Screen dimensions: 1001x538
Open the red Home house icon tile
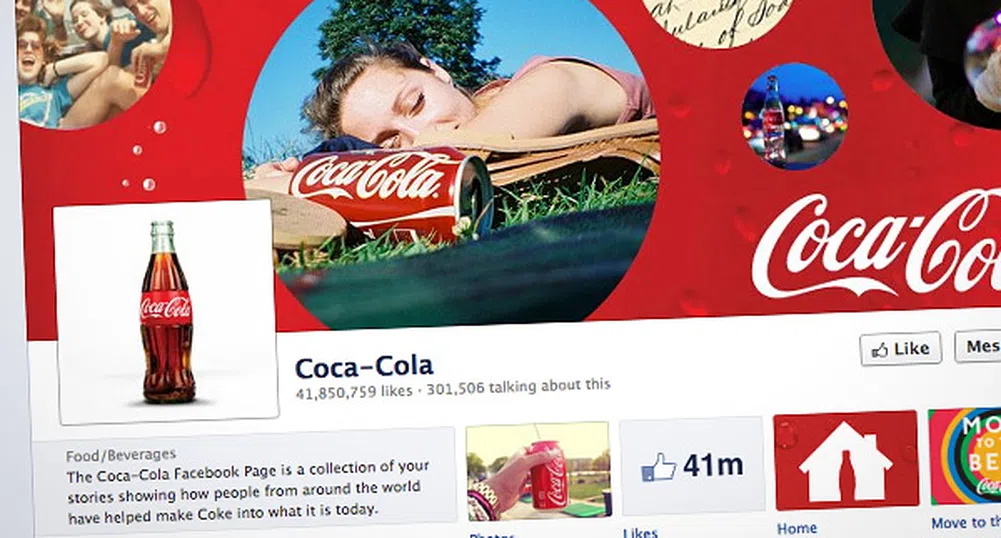tap(846, 460)
